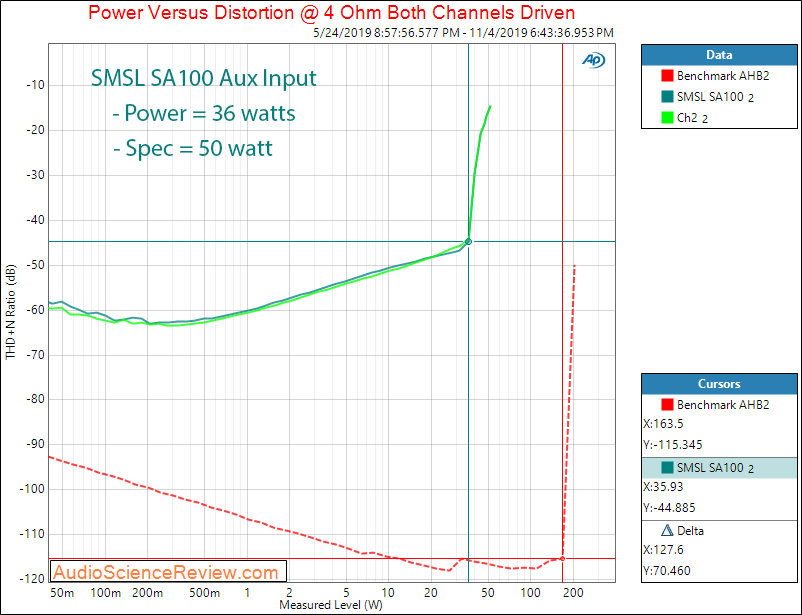Click the teal SMSL SA100 swatch in Cursors panel
The image size is (802, 615).
(667, 468)
